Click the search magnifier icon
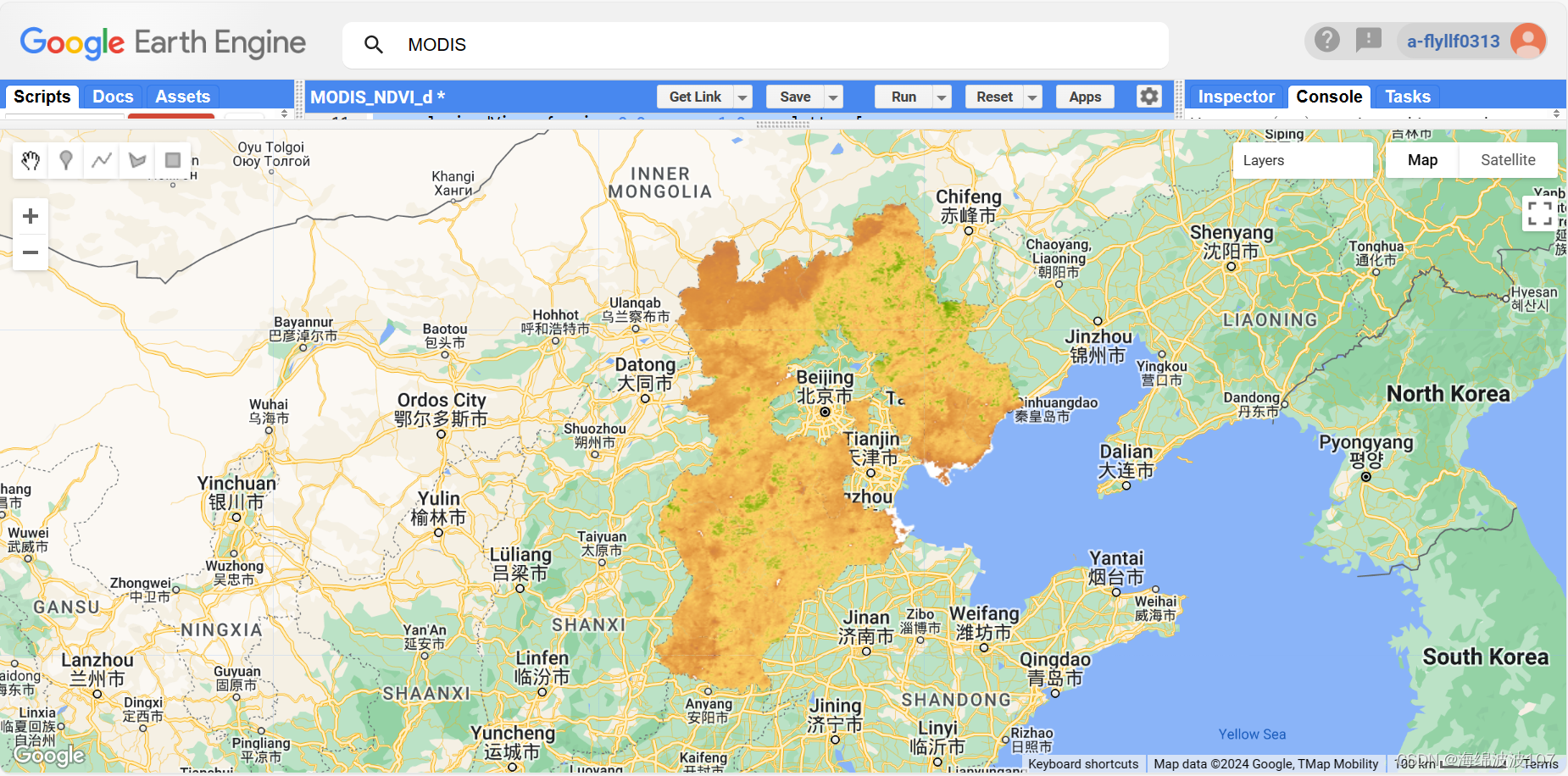1568x776 pixels. pyautogui.click(x=374, y=44)
